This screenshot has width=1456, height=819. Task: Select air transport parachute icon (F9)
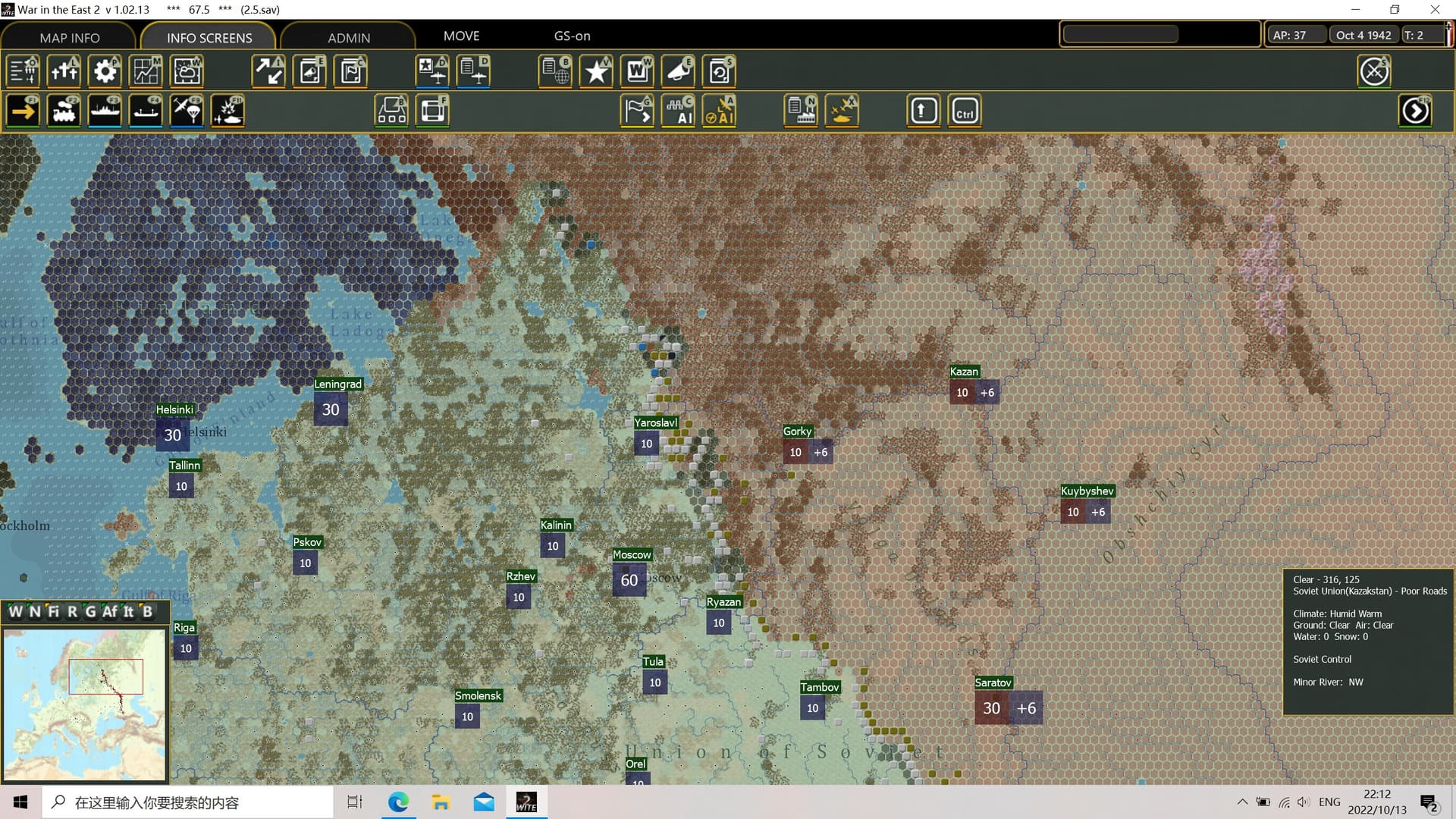tap(187, 111)
